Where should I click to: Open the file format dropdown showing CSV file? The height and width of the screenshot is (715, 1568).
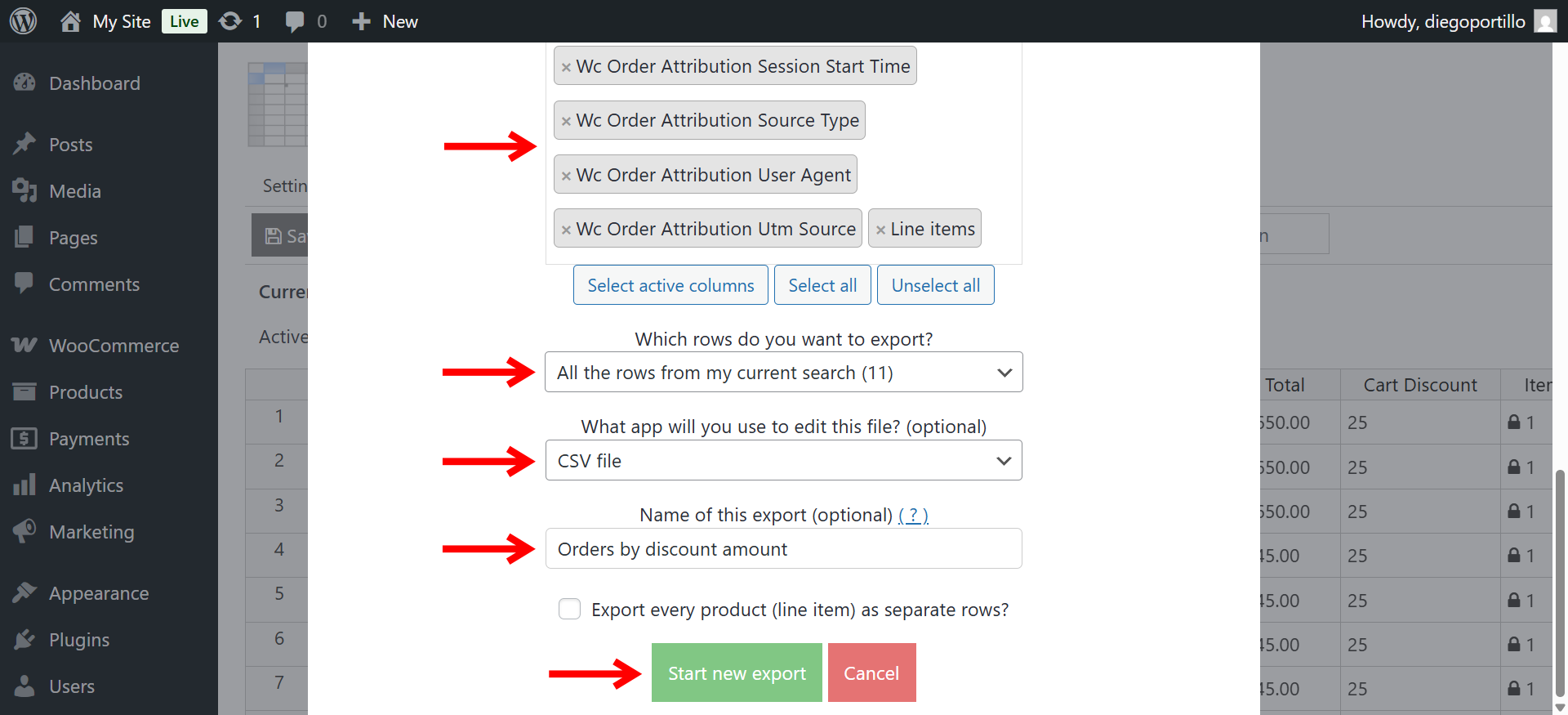coord(783,460)
